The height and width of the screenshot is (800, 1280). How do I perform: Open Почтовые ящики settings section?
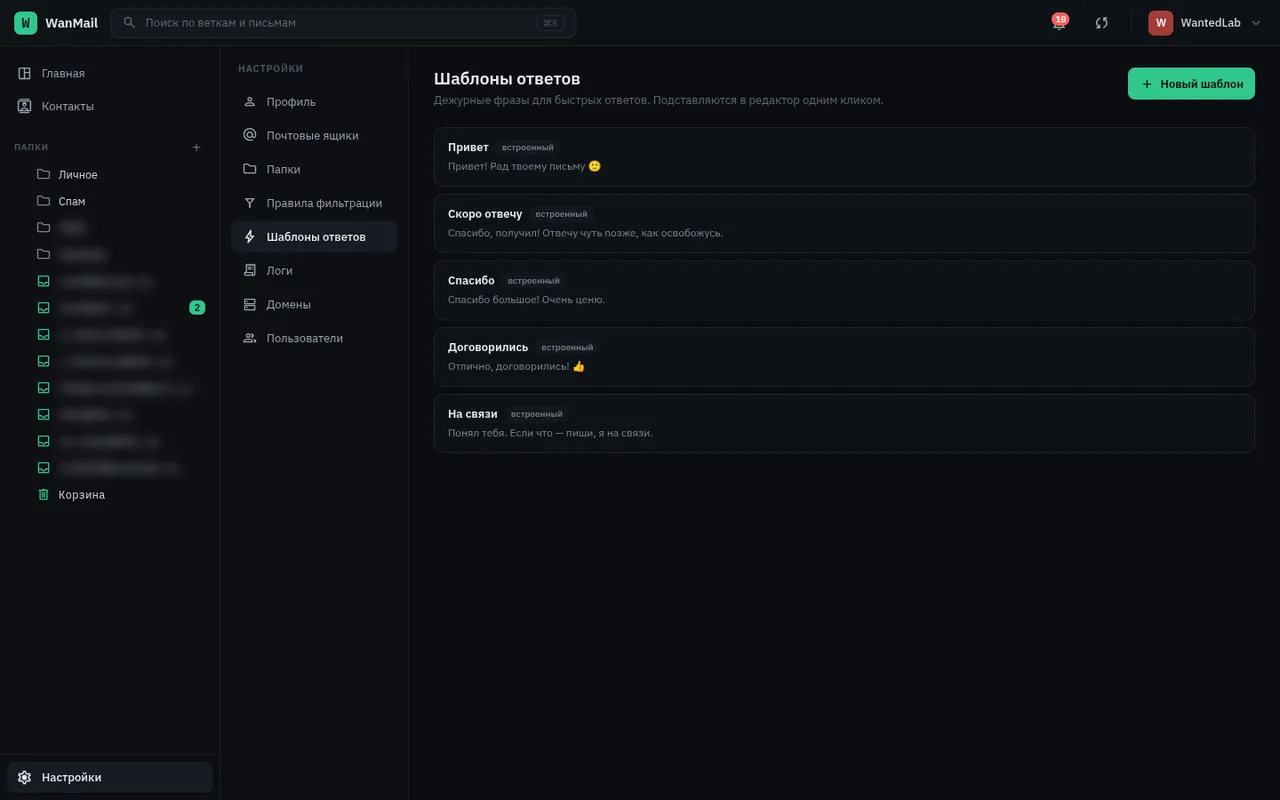click(314, 135)
